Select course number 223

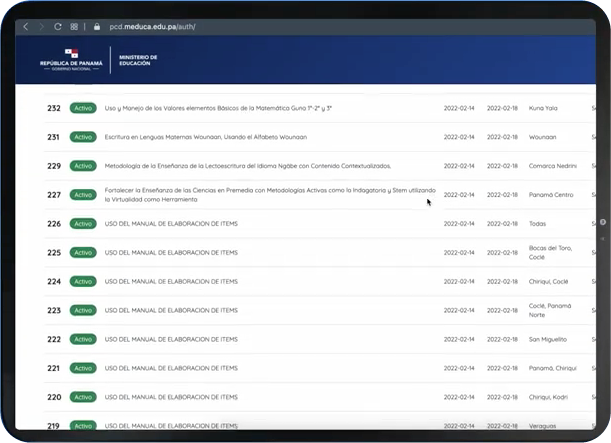pyautogui.click(x=54, y=311)
